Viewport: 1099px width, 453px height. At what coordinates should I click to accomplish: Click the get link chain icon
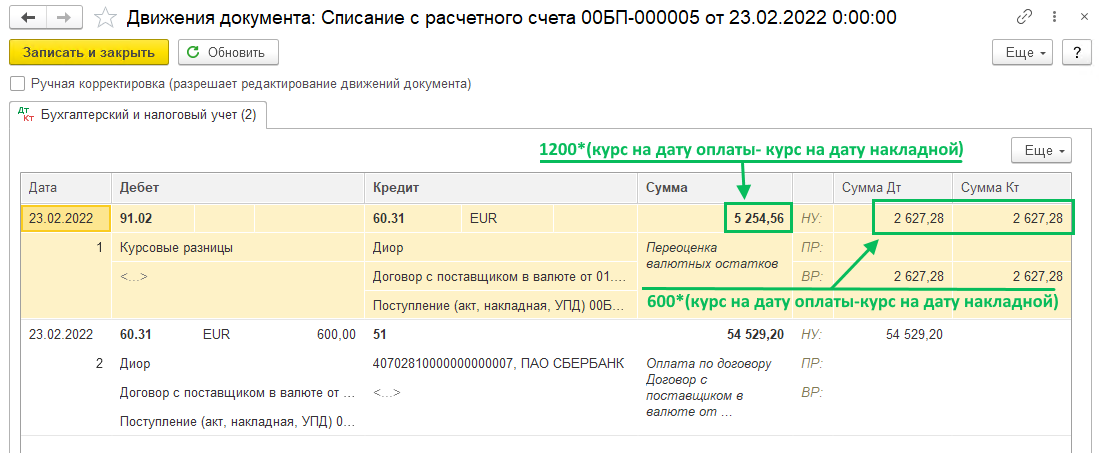1024,18
